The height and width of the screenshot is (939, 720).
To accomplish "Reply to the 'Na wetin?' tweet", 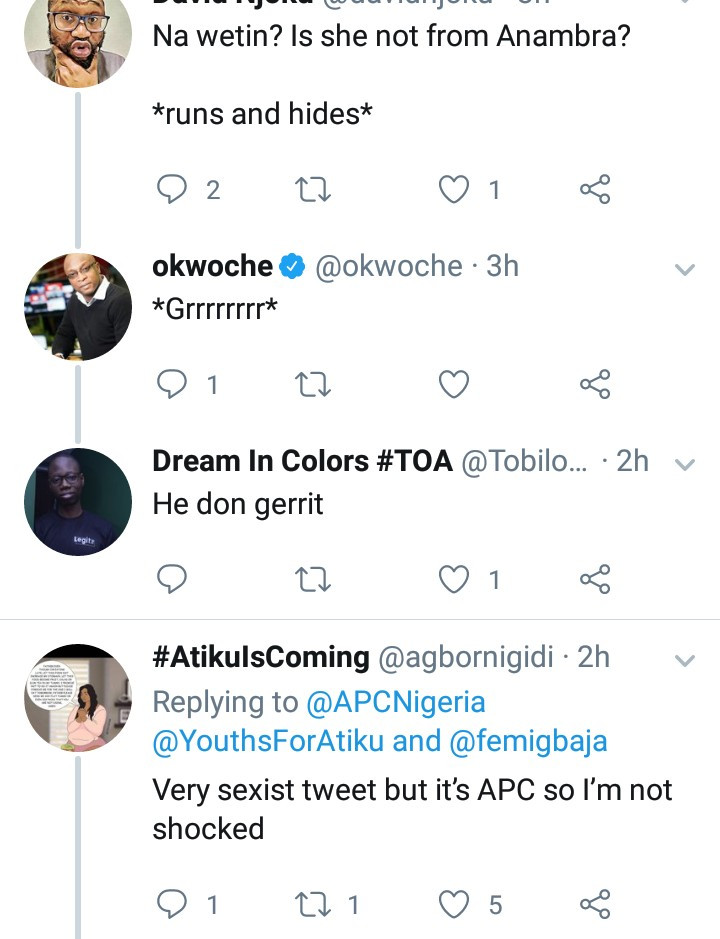I will coord(174,189).
